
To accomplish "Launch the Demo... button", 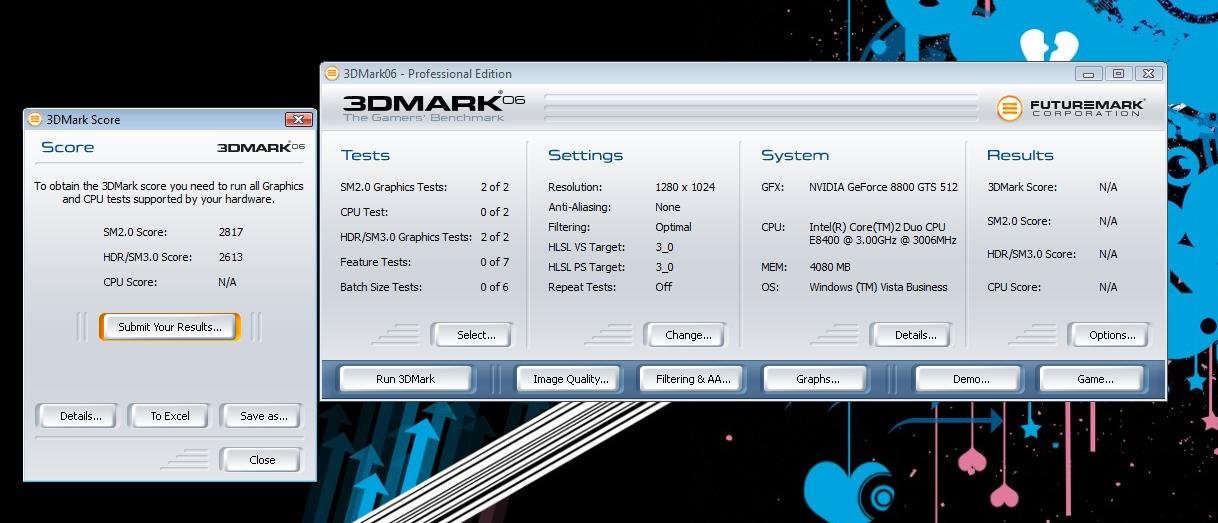I will click(969, 379).
